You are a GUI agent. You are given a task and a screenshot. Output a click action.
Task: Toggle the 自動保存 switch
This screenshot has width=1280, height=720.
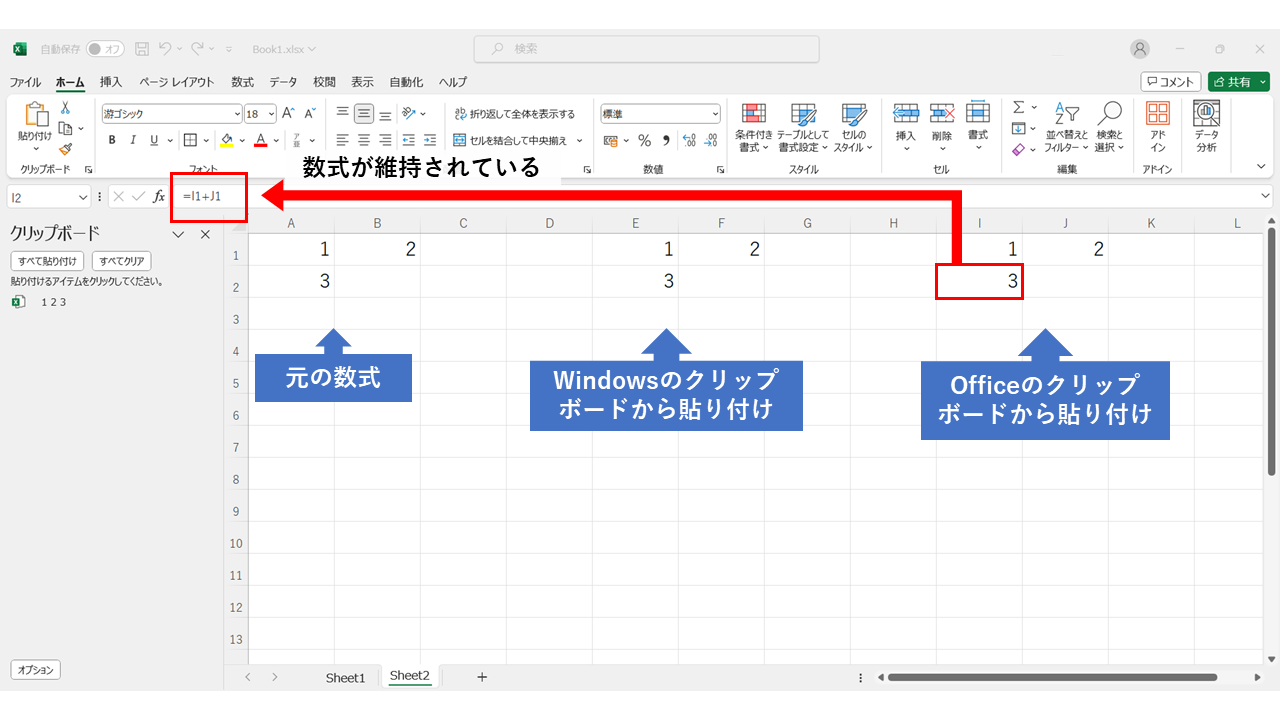coord(105,49)
